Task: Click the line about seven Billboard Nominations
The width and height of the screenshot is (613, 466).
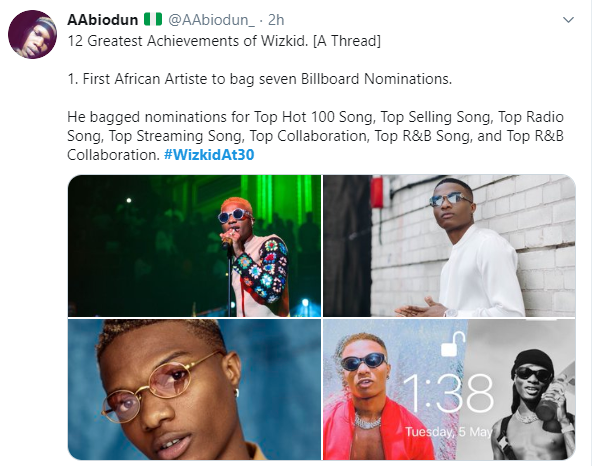Action: click(260, 79)
